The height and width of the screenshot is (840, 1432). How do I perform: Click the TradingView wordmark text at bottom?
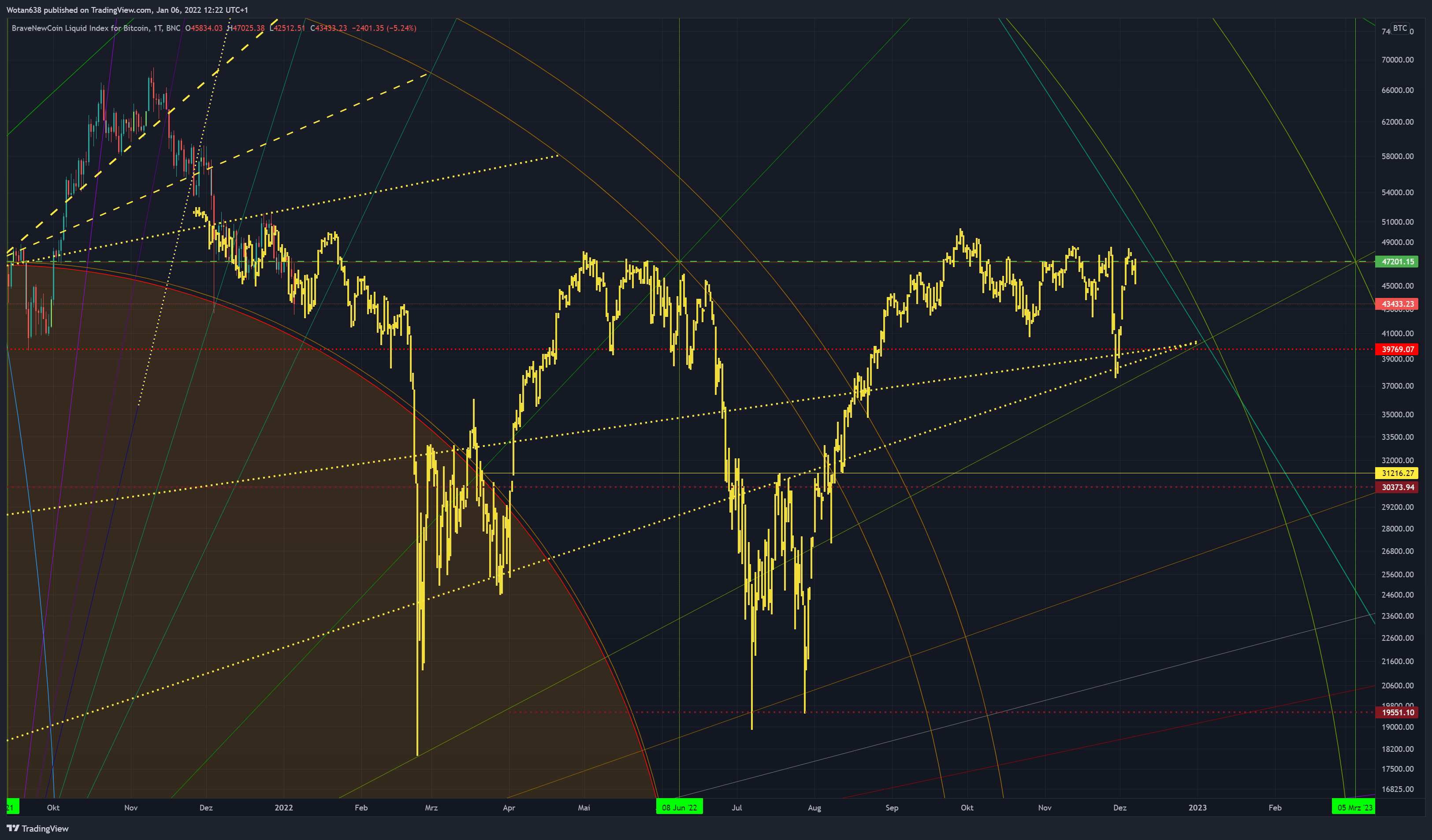(x=45, y=829)
